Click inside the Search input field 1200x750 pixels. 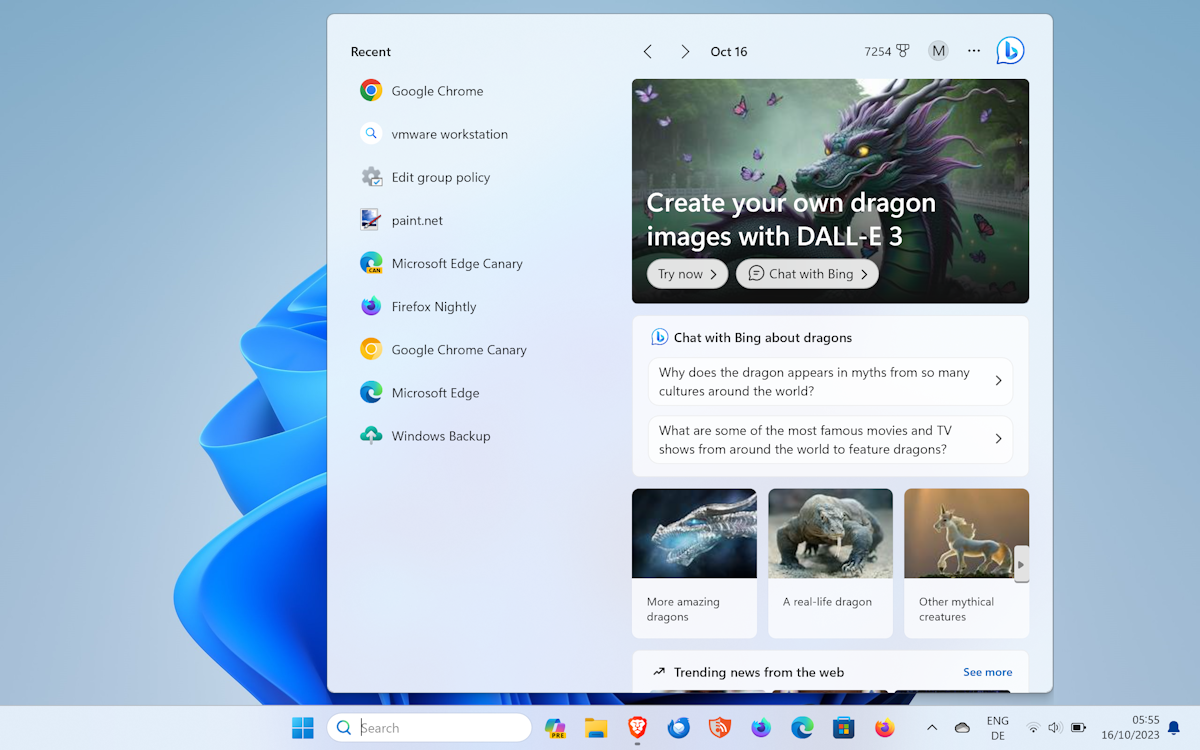430,727
